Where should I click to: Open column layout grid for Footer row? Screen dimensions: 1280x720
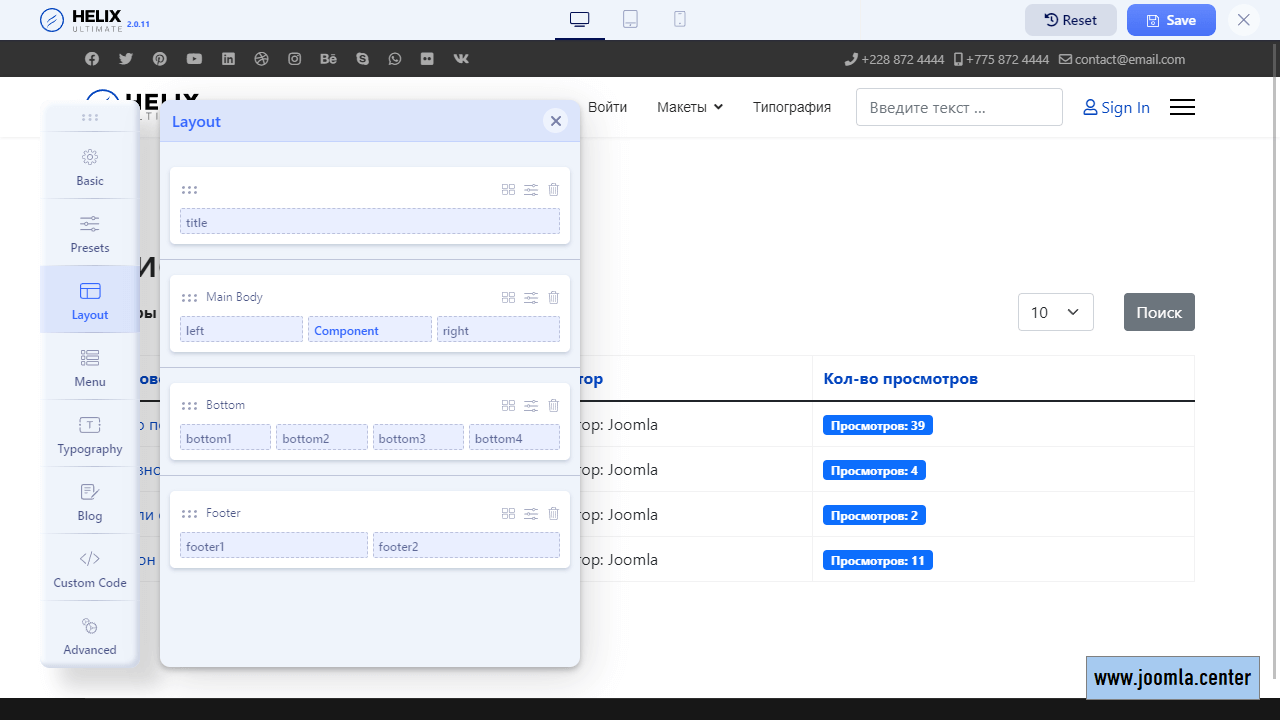tap(508, 514)
